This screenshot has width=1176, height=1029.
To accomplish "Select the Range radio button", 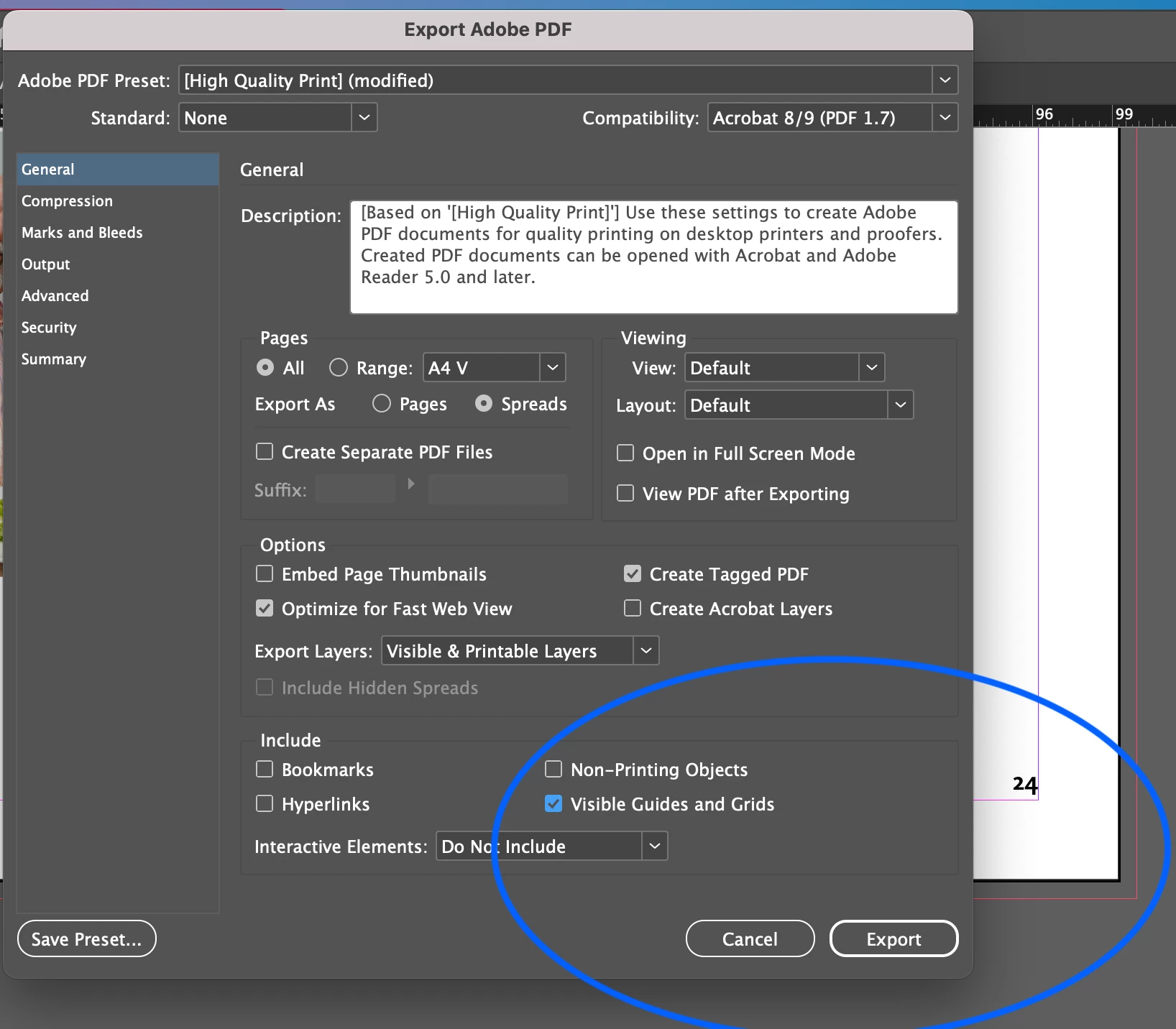I will [x=339, y=368].
